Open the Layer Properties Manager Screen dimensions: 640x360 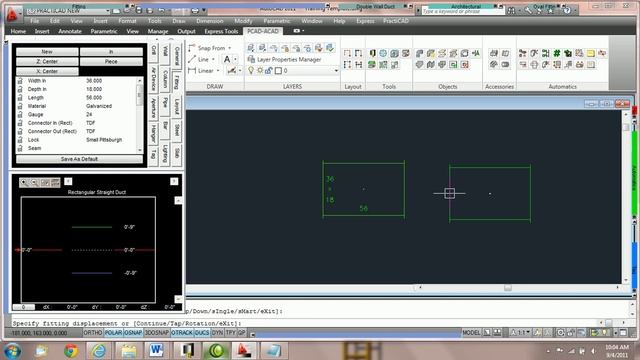coord(284,60)
